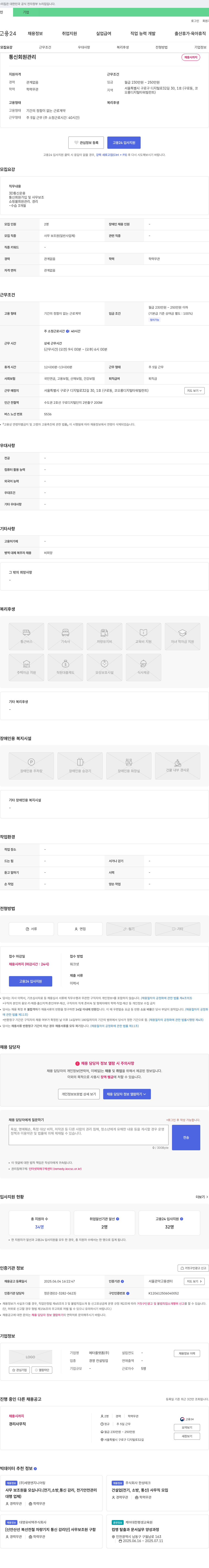Image resolution: width=209 pixels, height=1568 pixels.
Task: Click the 장애인용 화장실 facility icon
Action: click(x=129, y=766)
